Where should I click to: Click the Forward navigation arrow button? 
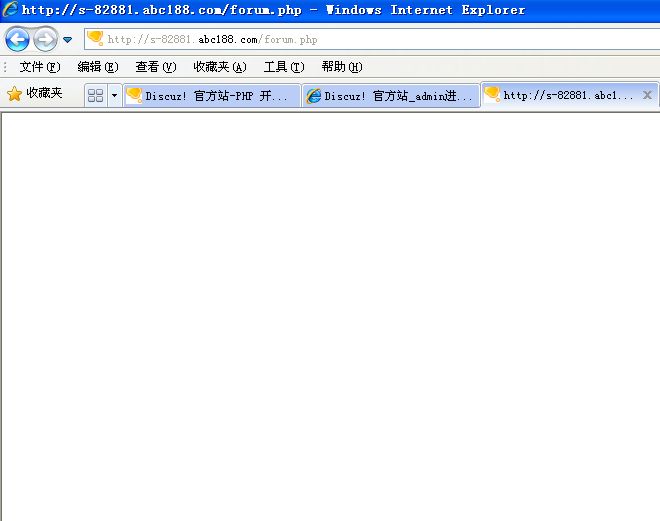(45, 40)
